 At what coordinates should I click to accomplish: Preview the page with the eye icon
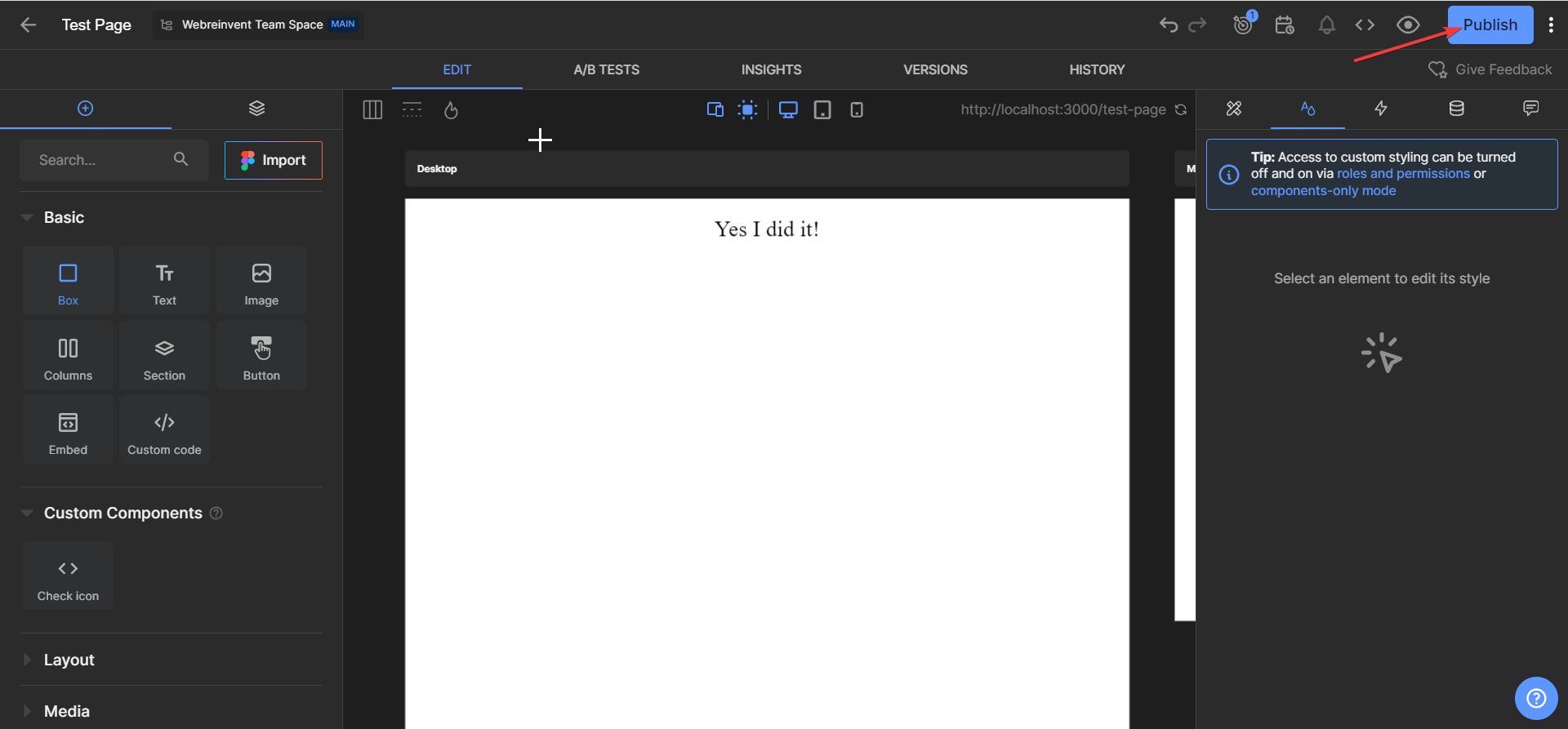[1408, 24]
